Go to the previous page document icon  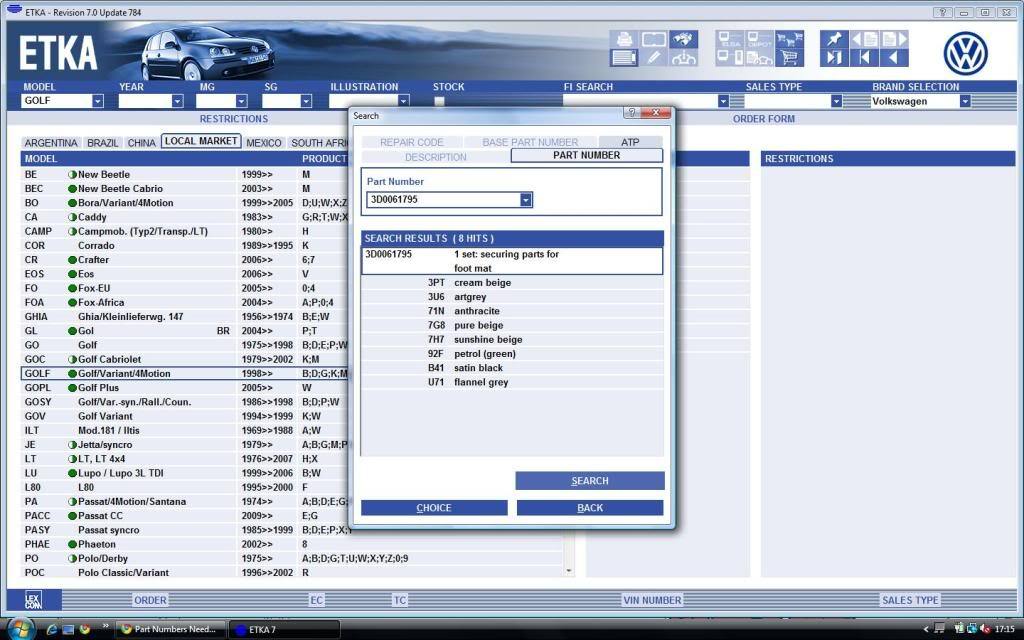[x=864, y=39]
